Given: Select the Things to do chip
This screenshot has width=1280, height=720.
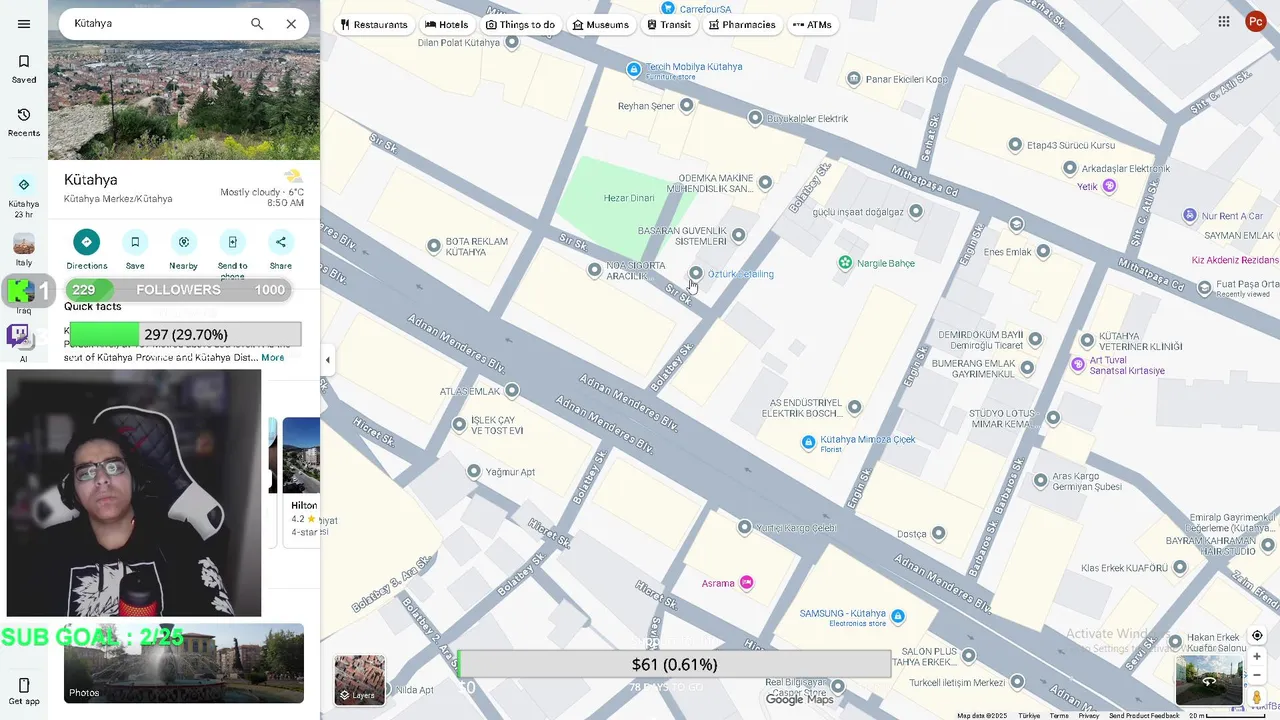Looking at the screenshot, I should (x=520, y=24).
